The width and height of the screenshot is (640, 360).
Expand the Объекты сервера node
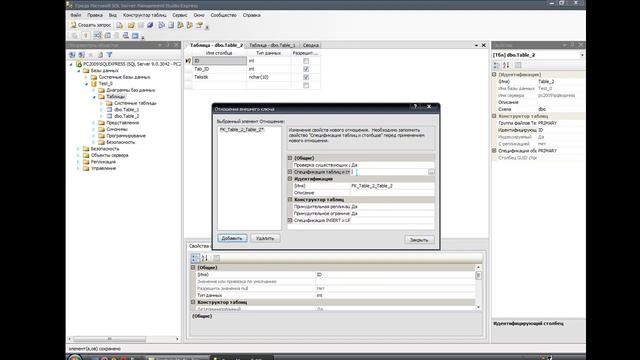78,156
